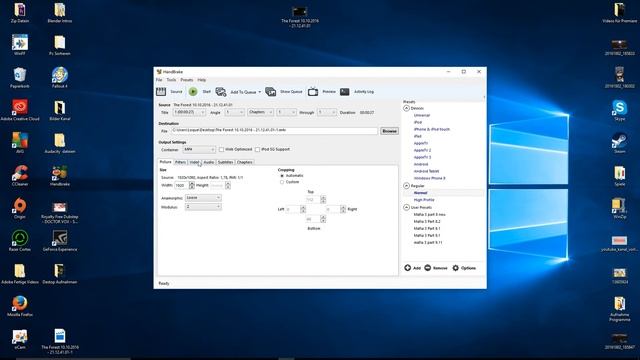640x360 pixels.
Task: Open the Chapters range-type dropdown
Action: pos(260,112)
